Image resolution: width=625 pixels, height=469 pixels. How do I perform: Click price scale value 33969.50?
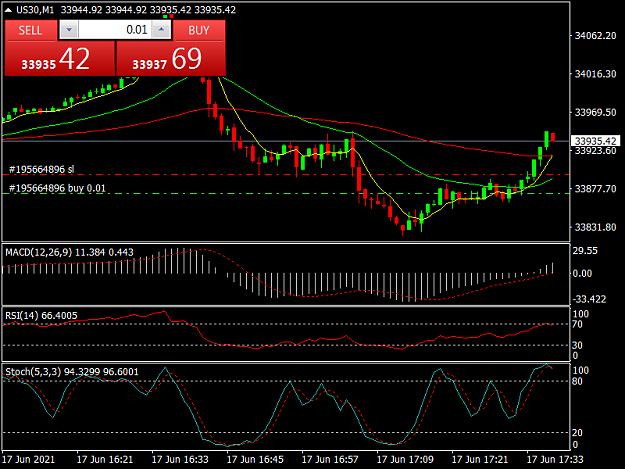tap(596, 112)
